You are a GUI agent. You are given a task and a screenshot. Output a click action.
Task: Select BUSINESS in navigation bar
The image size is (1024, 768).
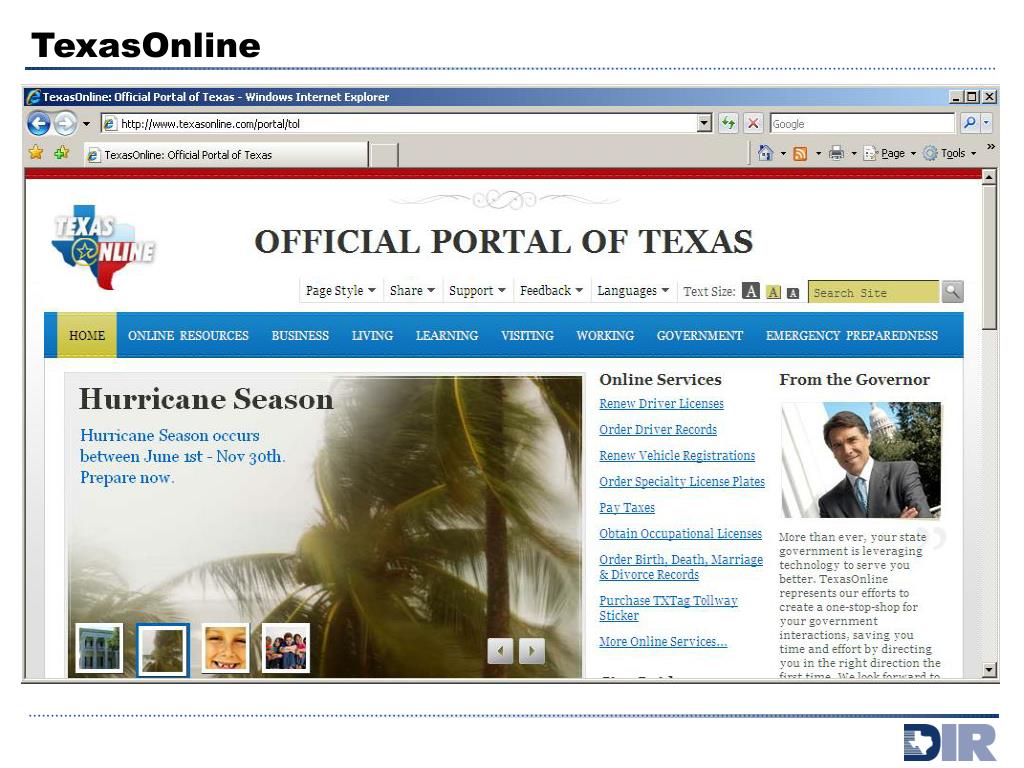point(300,336)
